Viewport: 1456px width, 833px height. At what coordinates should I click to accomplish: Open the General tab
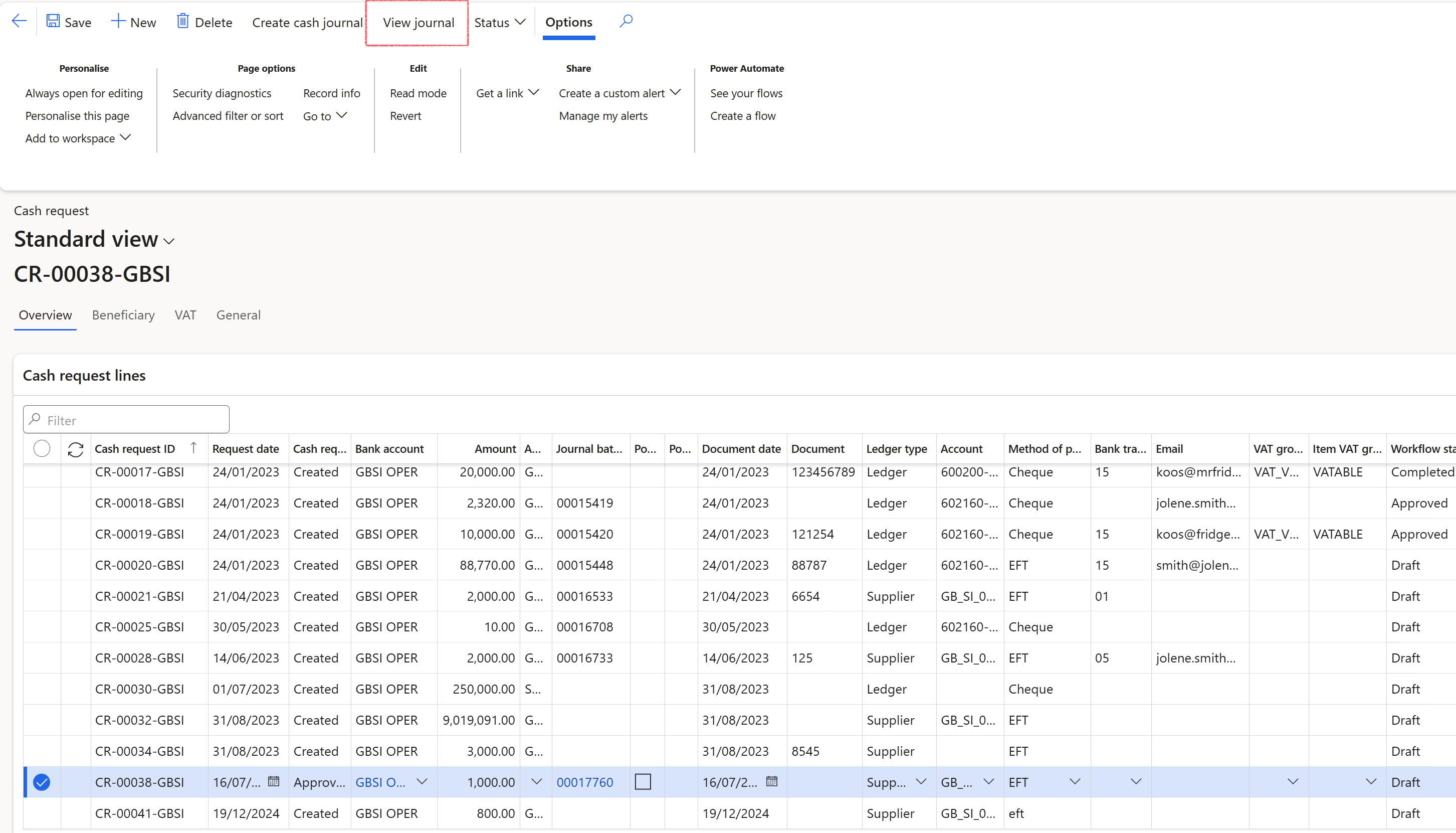pos(239,315)
